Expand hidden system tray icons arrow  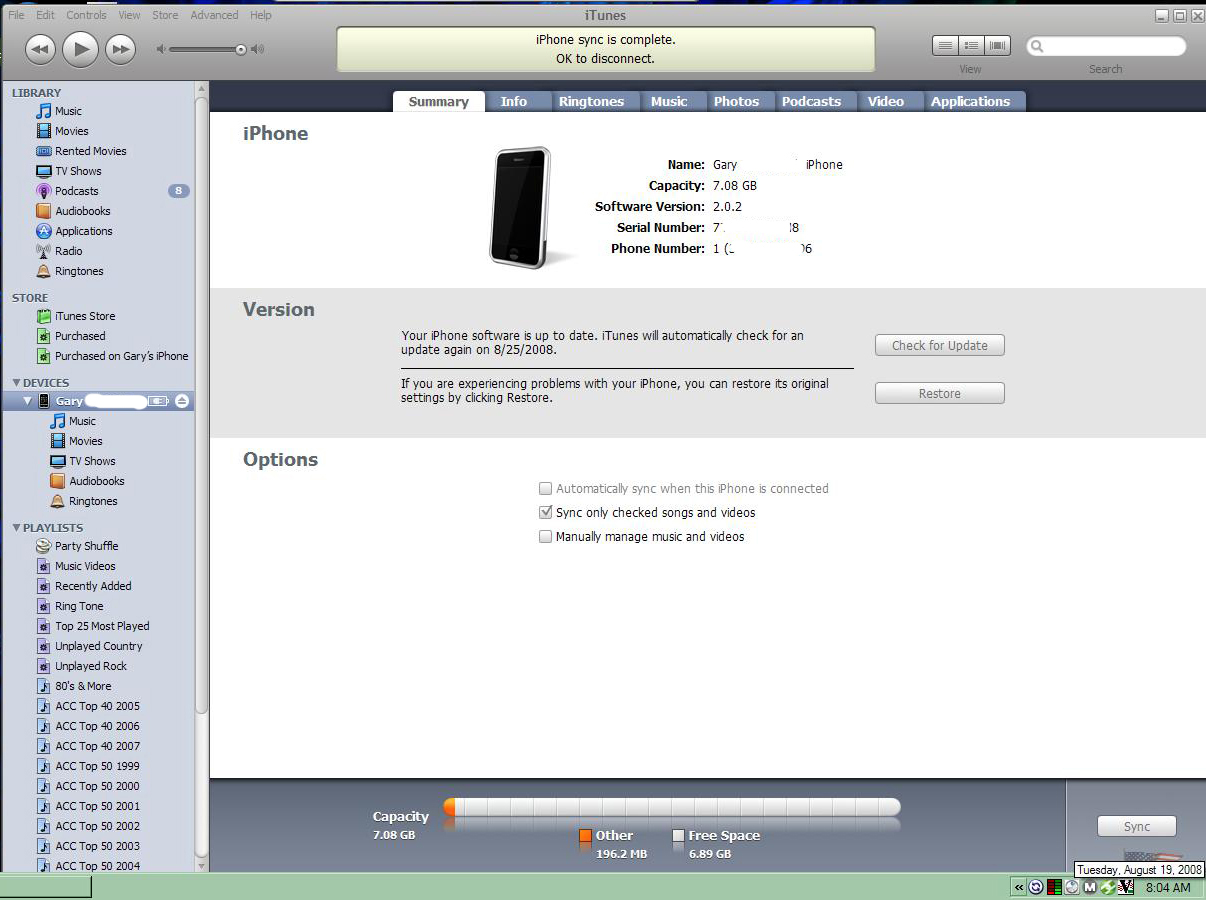point(1019,887)
